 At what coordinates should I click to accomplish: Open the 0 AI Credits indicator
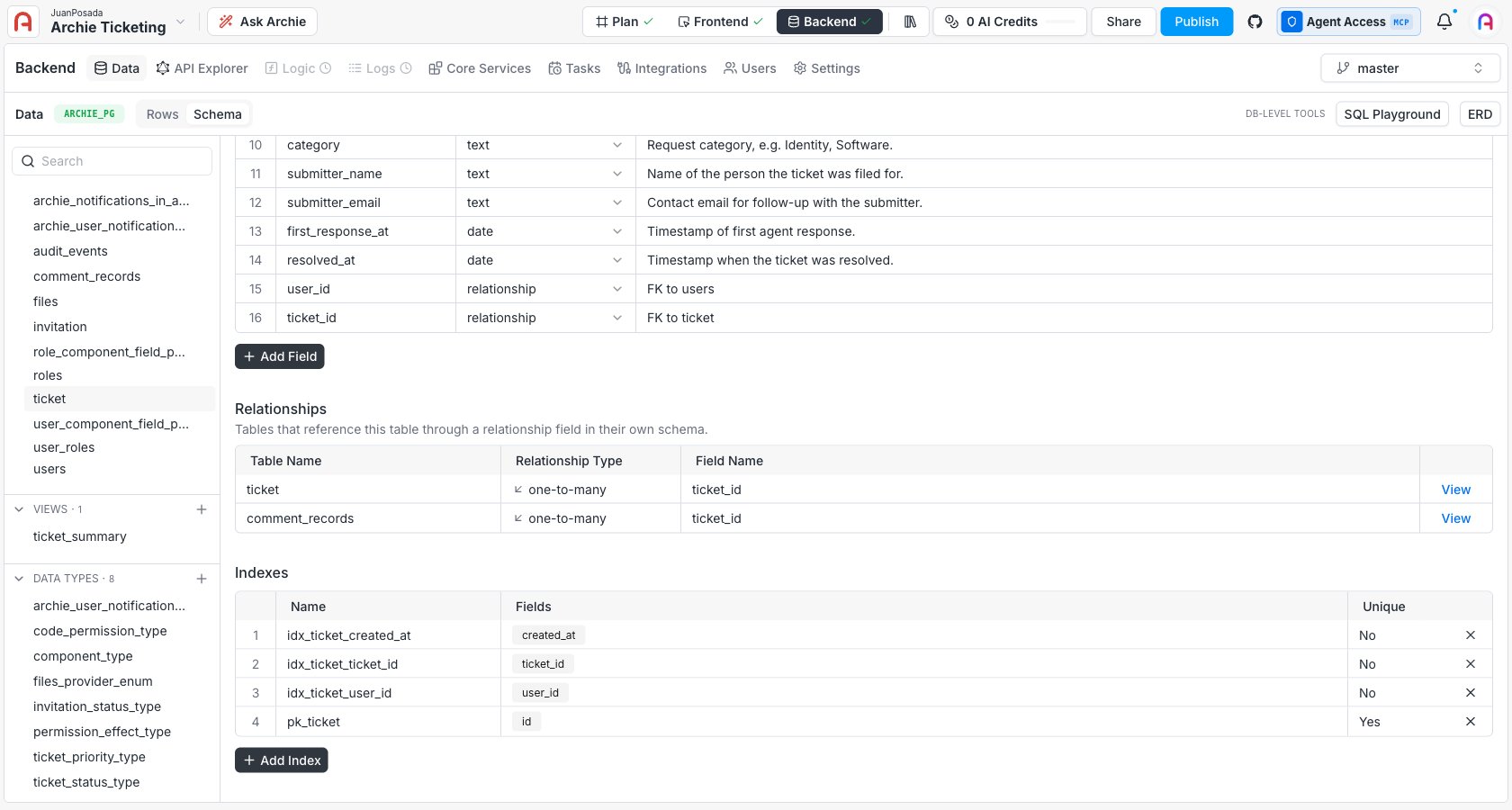(1009, 22)
